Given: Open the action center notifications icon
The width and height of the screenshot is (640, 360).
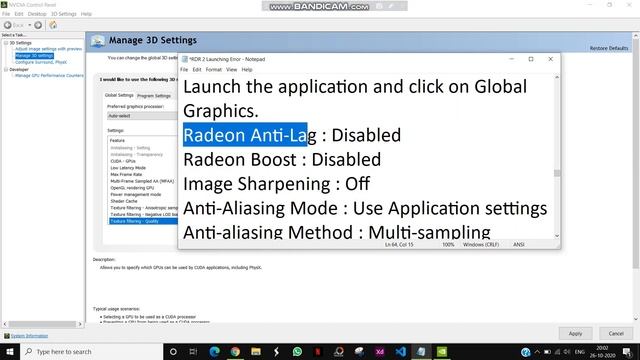Looking at the screenshot, I should (627, 351).
